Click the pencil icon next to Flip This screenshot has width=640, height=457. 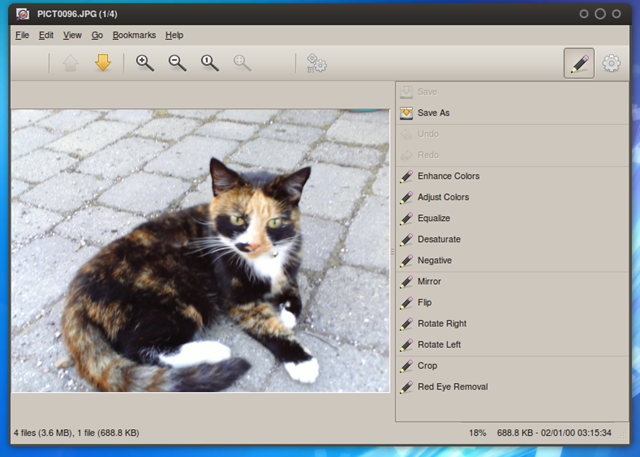(406, 303)
